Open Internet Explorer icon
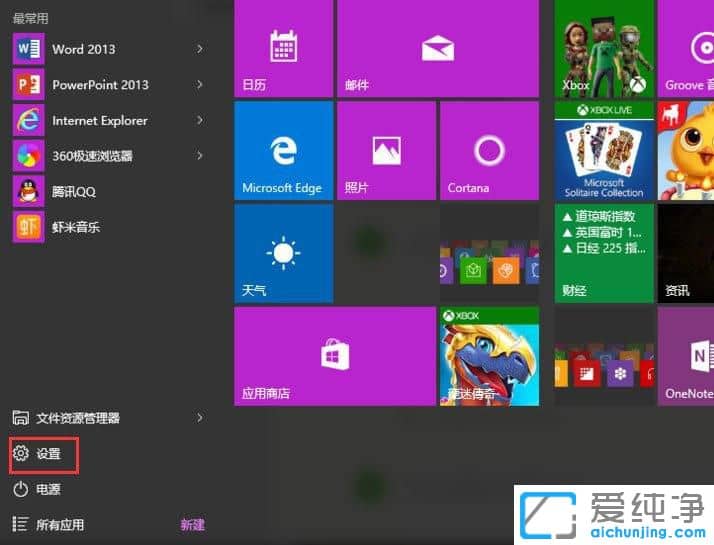The height and width of the screenshot is (545, 714). tap(28, 120)
